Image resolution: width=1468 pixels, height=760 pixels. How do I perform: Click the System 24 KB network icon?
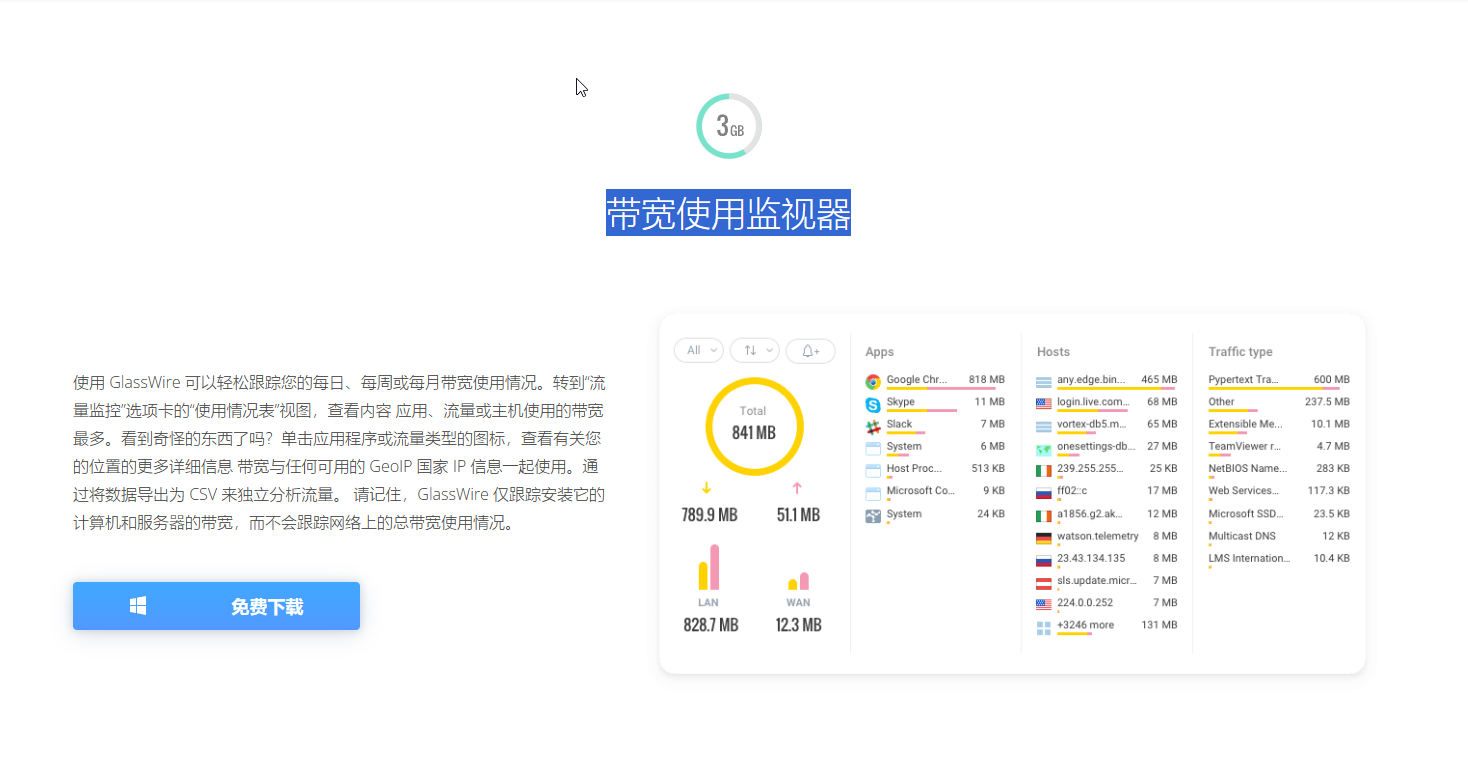point(873,515)
